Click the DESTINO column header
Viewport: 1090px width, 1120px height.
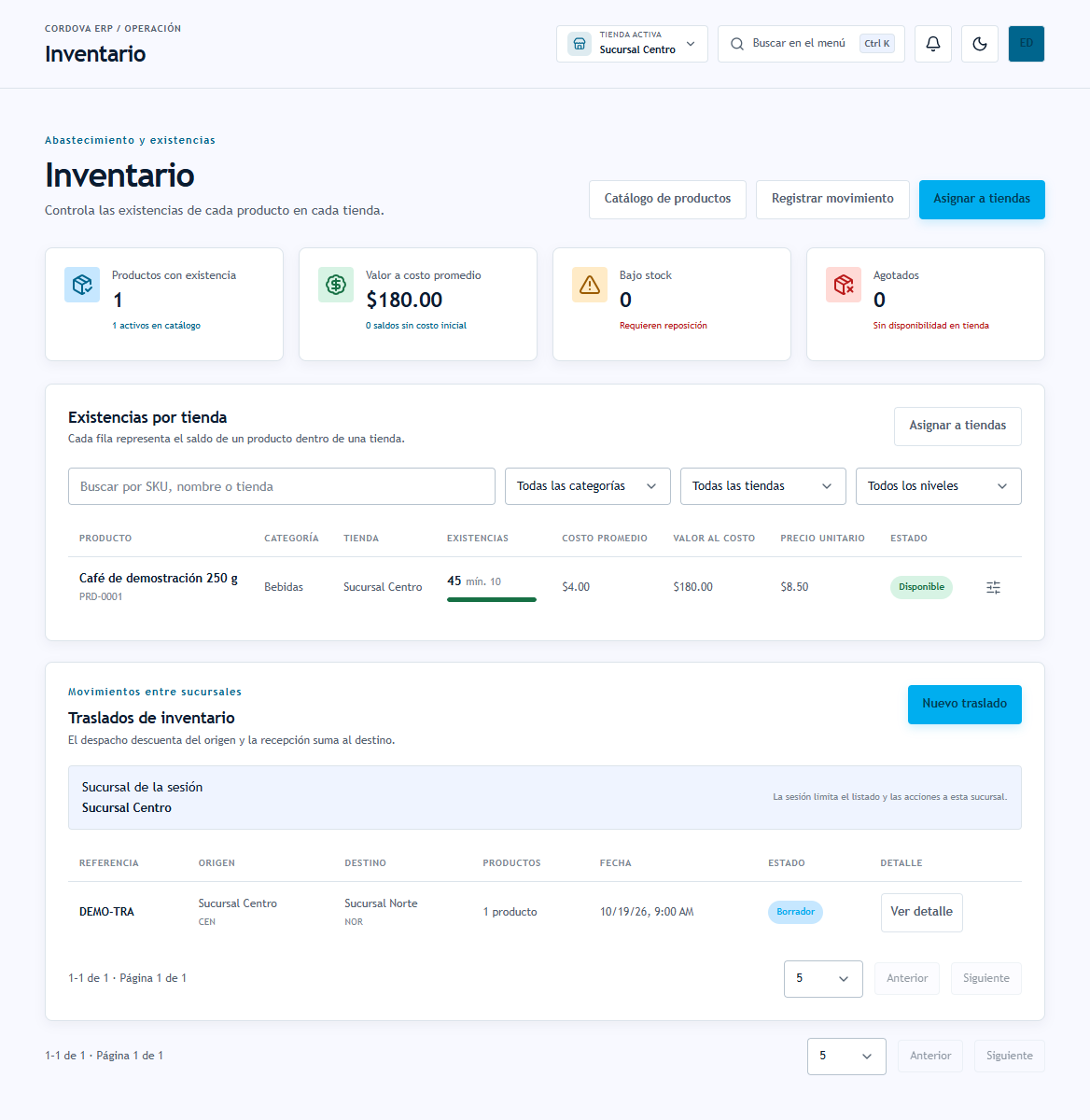[x=365, y=863]
